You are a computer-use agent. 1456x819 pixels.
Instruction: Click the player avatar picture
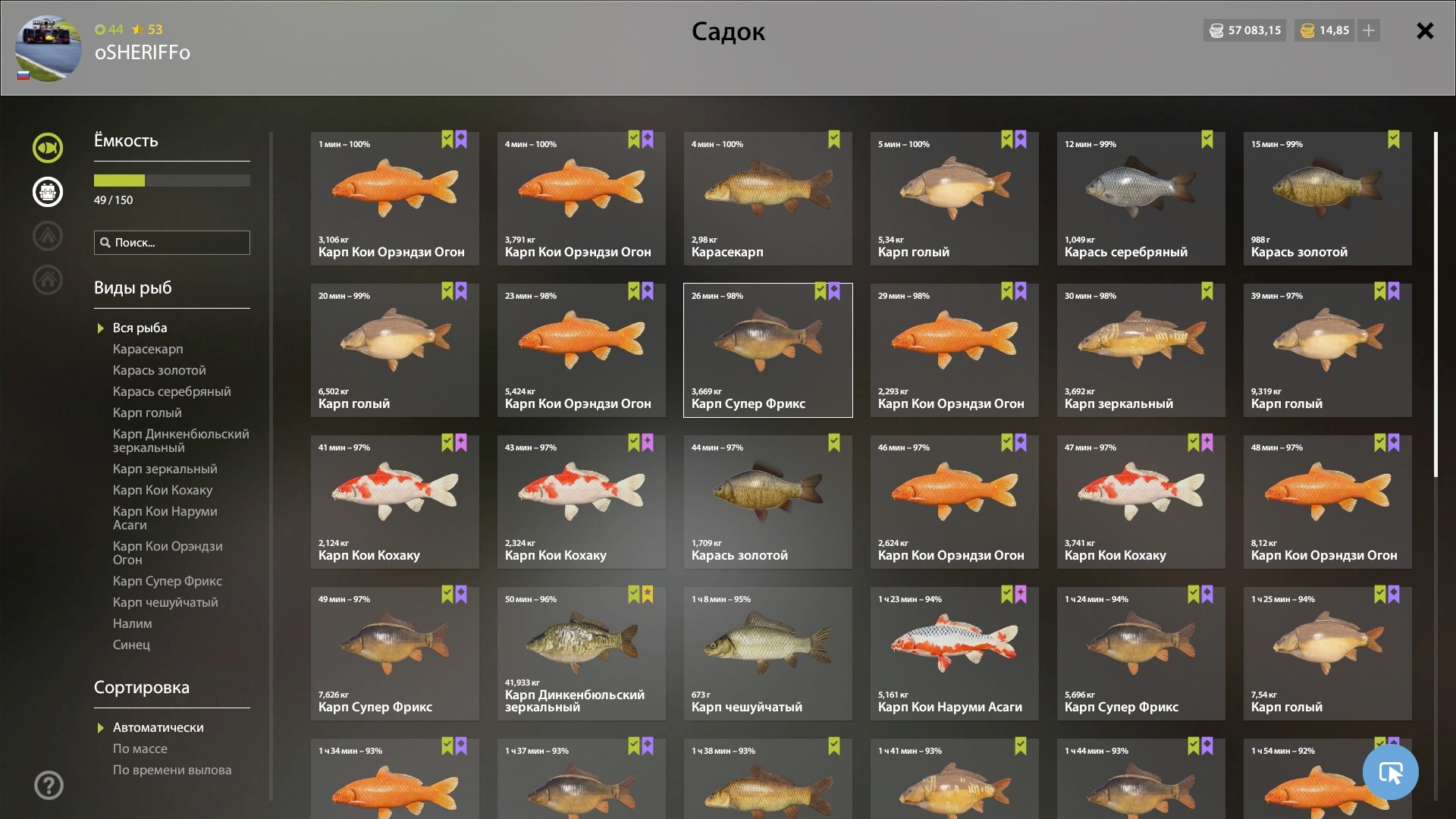coord(49,49)
